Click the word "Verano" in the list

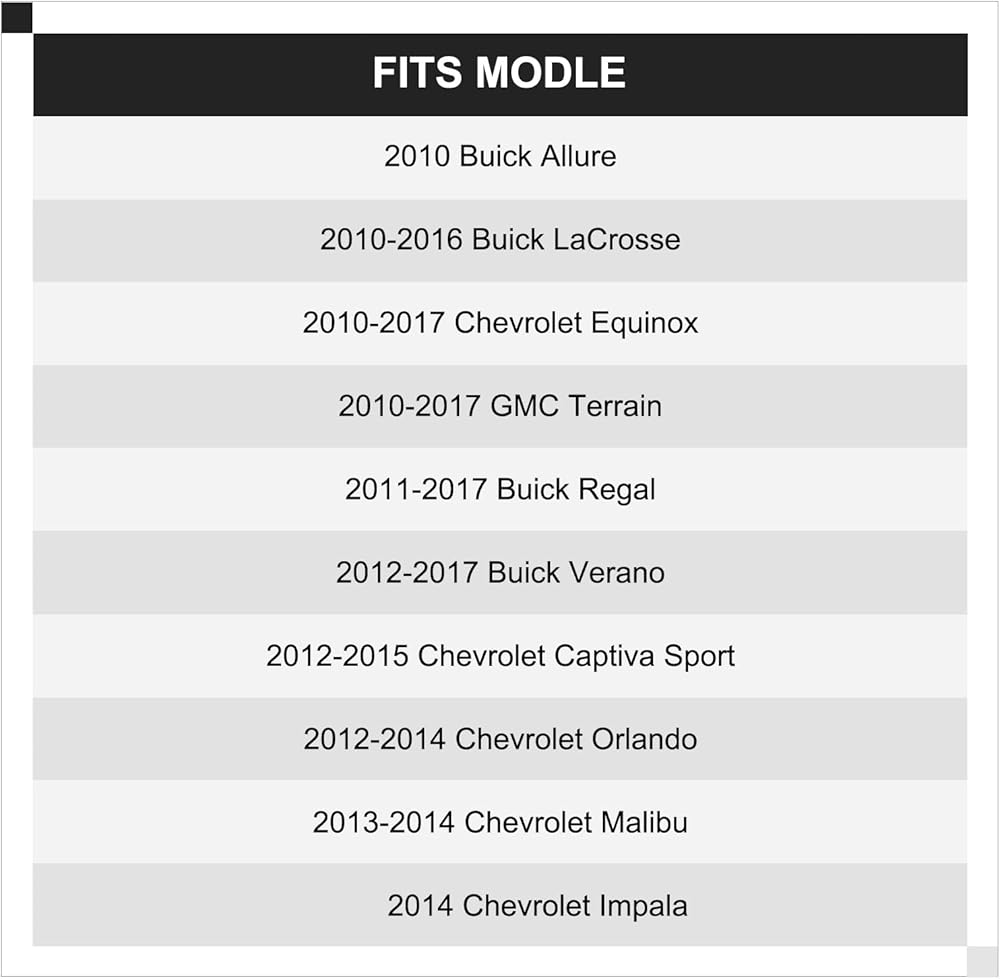[617, 572]
